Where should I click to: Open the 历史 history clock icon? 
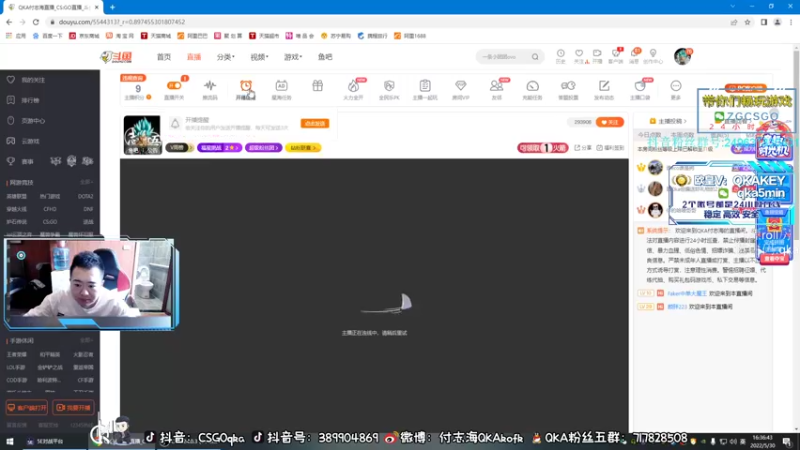click(x=561, y=53)
